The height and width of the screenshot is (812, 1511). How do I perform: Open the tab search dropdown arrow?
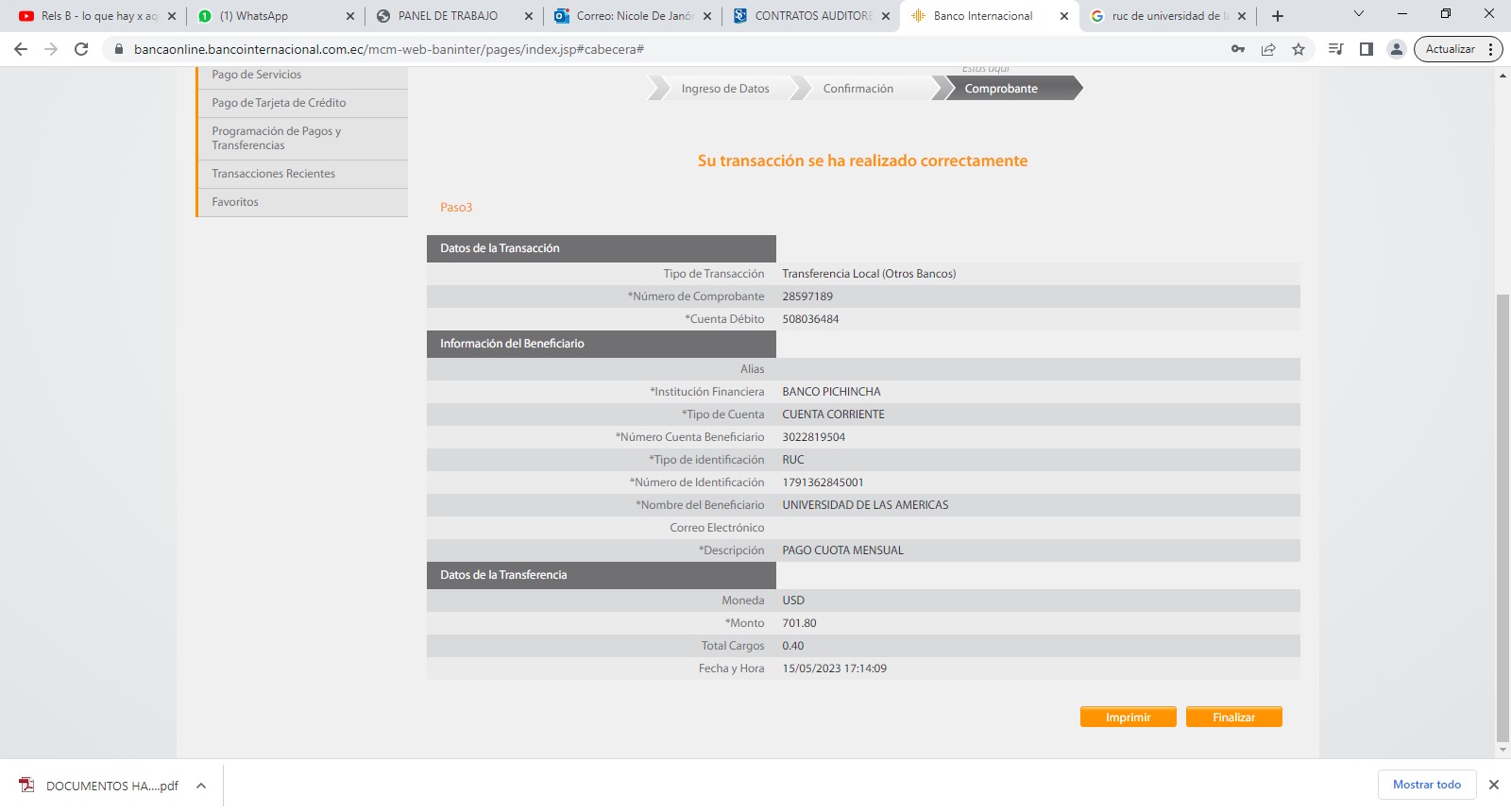click(x=1359, y=14)
